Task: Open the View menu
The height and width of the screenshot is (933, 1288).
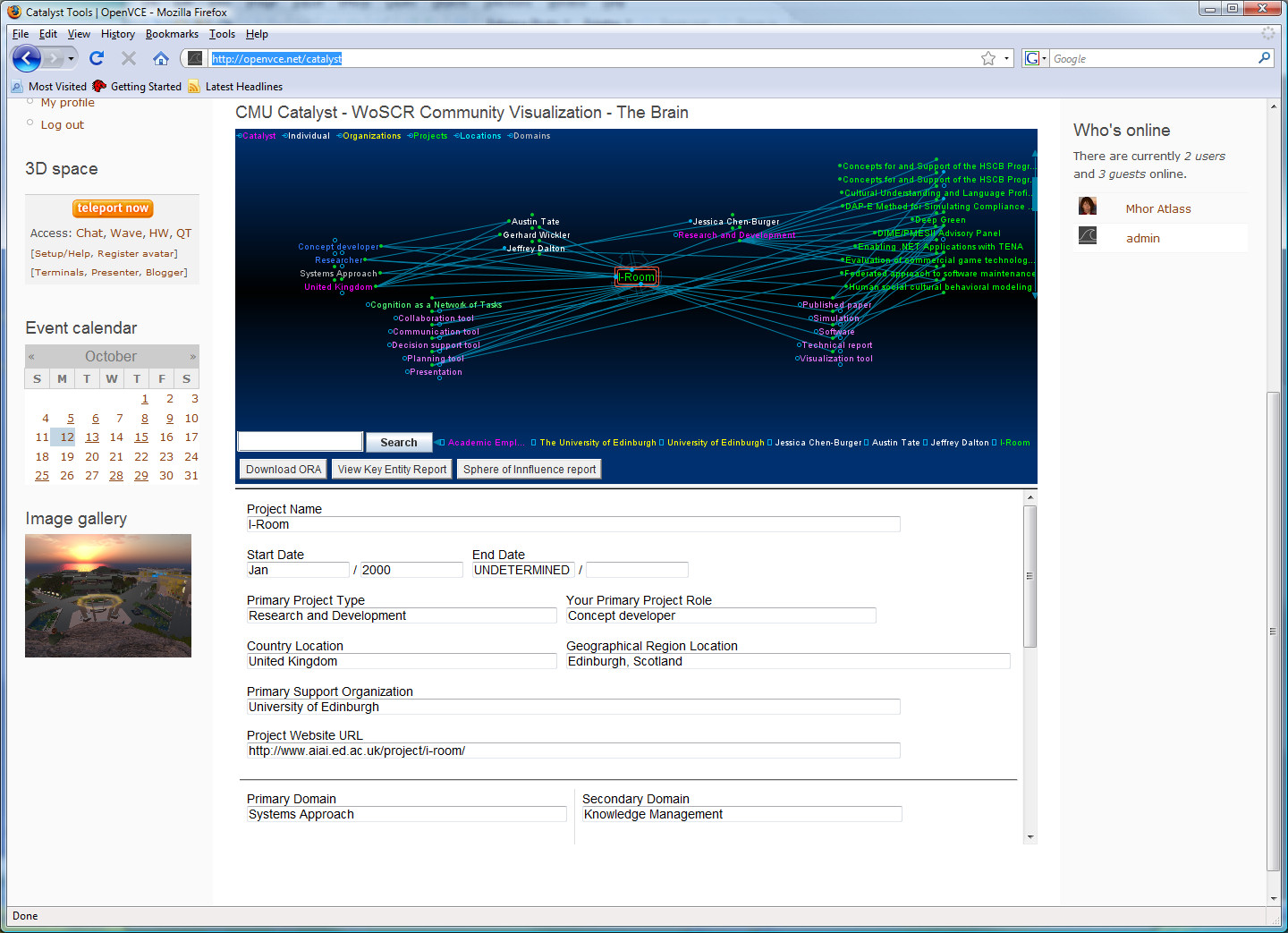Action: point(79,34)
